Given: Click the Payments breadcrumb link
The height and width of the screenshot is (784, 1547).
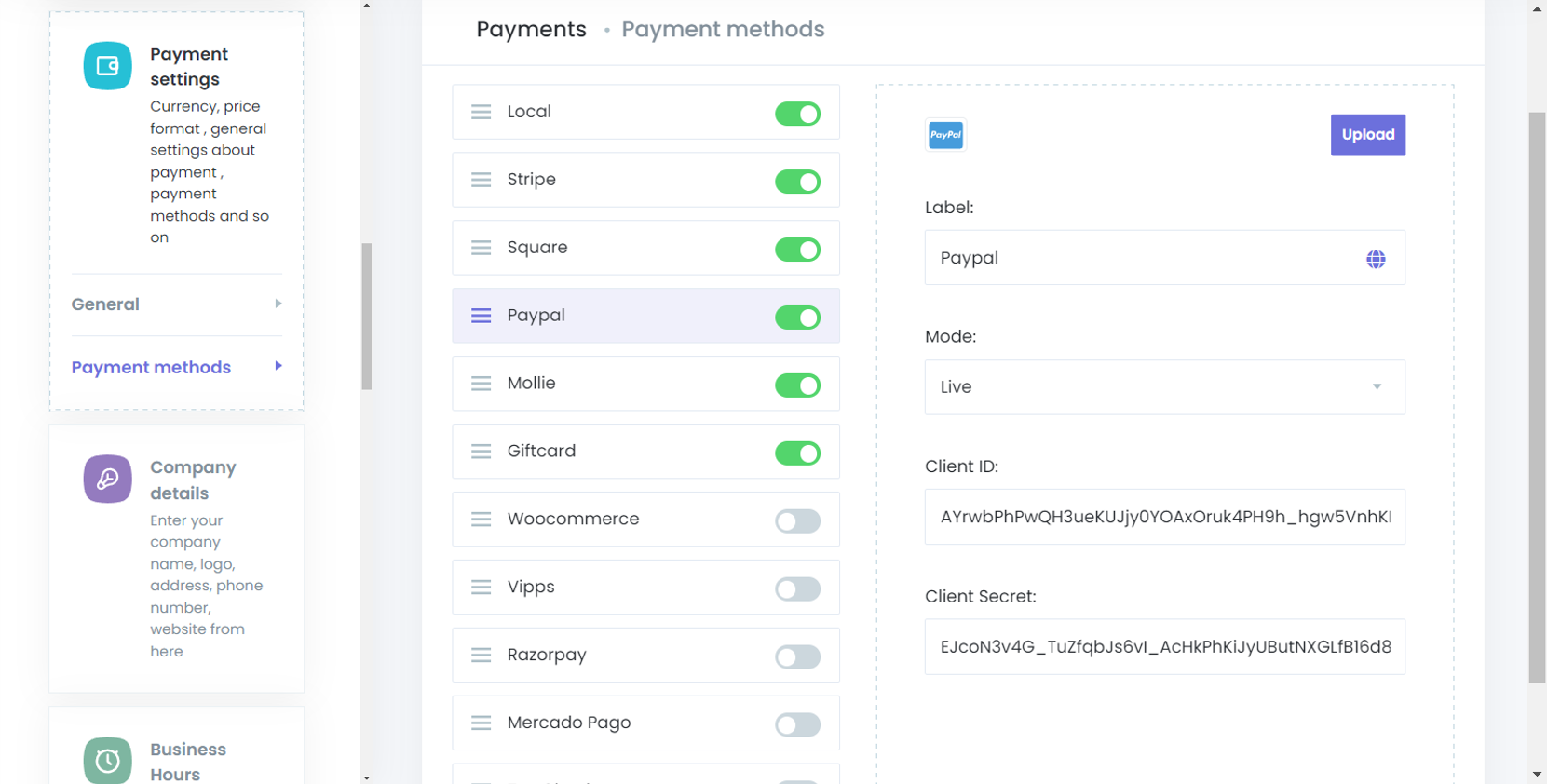Looking at the screenshot, I should 531,30.
